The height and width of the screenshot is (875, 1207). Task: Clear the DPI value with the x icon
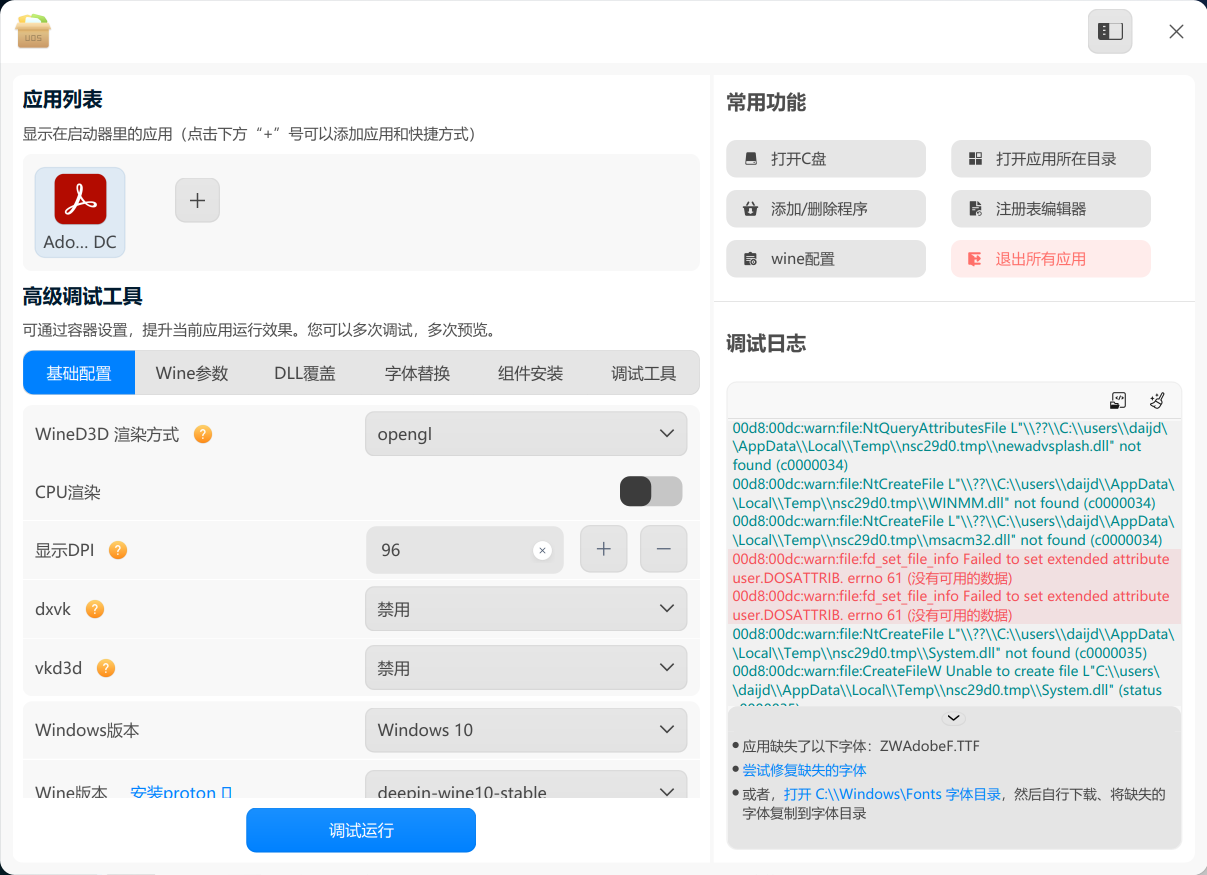tap(542, 550)
